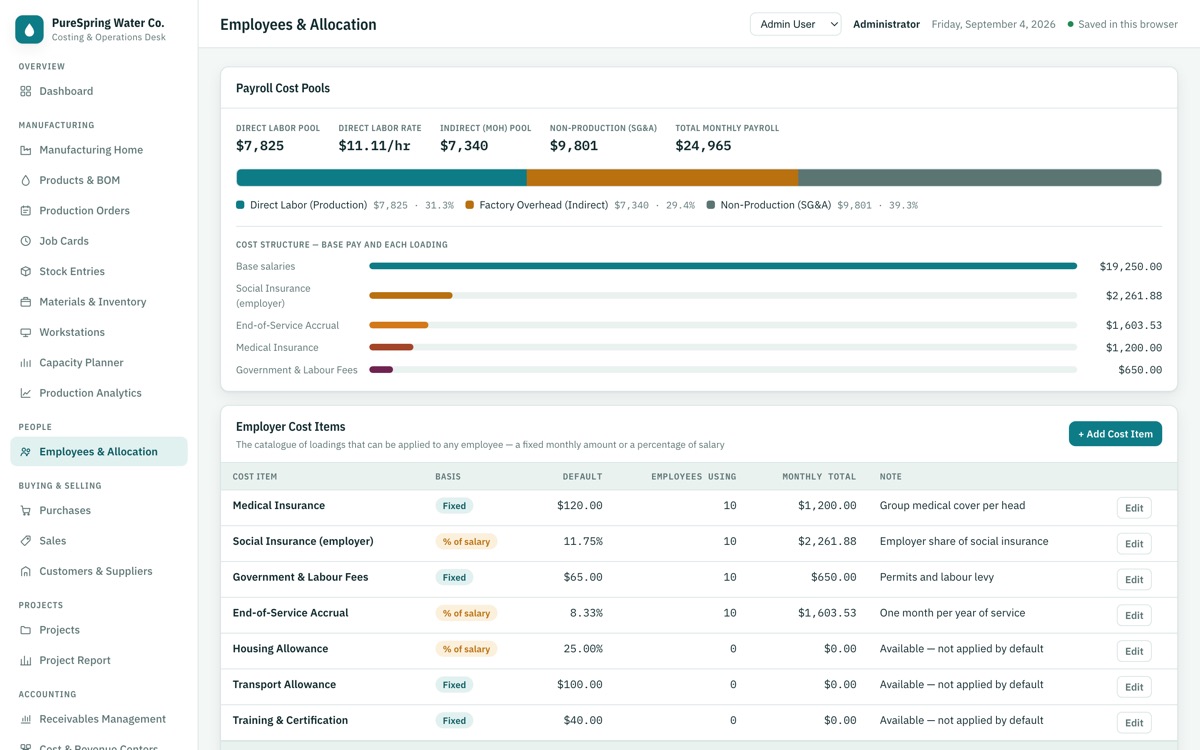Edit the Transport Allowance item

[x=1134, y=687]
